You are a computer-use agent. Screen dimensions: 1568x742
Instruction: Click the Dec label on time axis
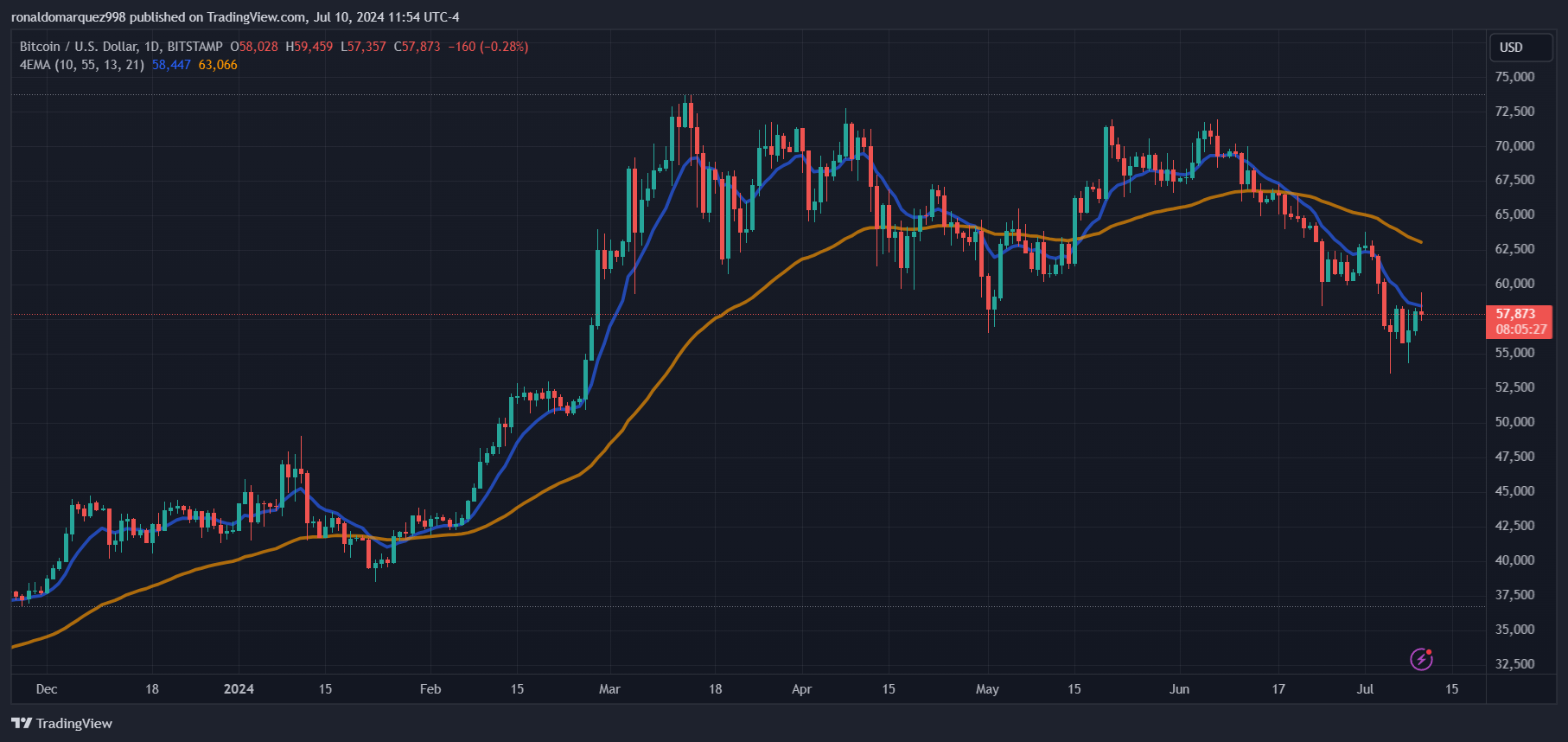click(47, 689)
